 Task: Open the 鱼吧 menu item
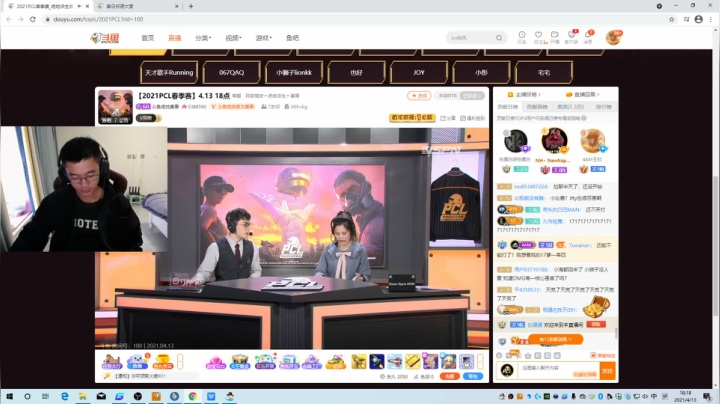point(292,38)
